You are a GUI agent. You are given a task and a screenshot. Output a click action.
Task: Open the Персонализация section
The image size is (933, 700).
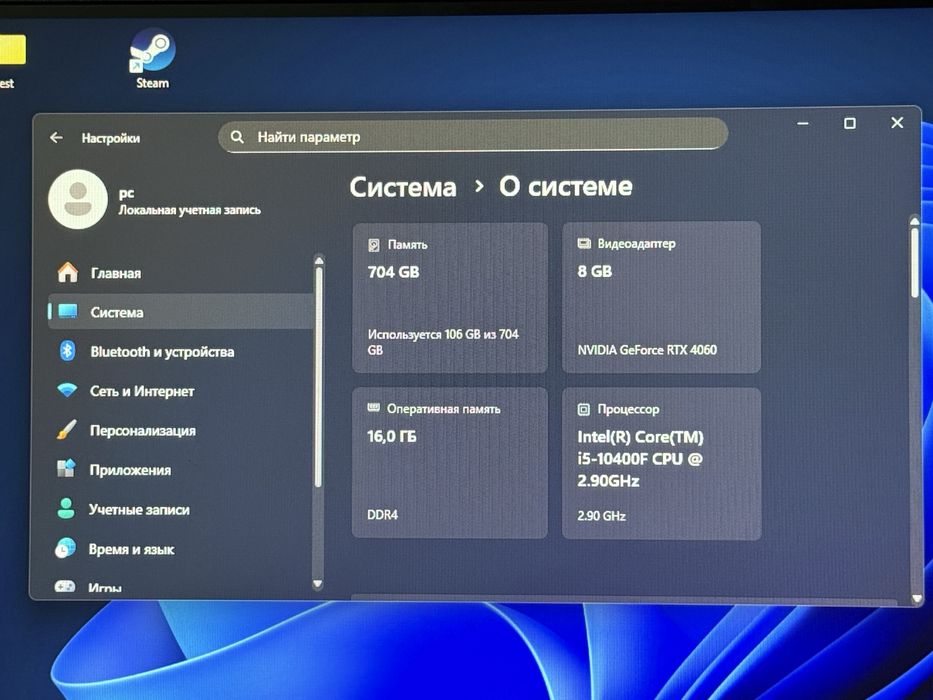[x=181, y=430]
